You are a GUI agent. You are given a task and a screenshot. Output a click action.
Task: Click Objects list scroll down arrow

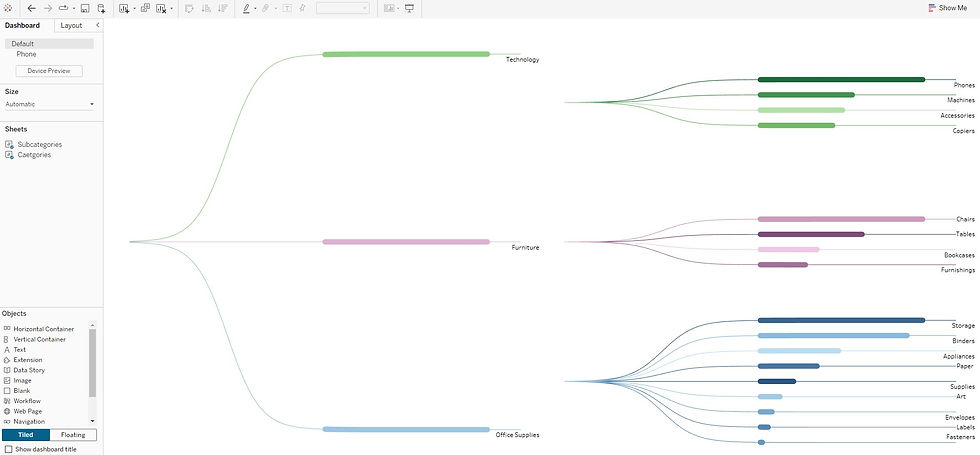coord(93,422)
